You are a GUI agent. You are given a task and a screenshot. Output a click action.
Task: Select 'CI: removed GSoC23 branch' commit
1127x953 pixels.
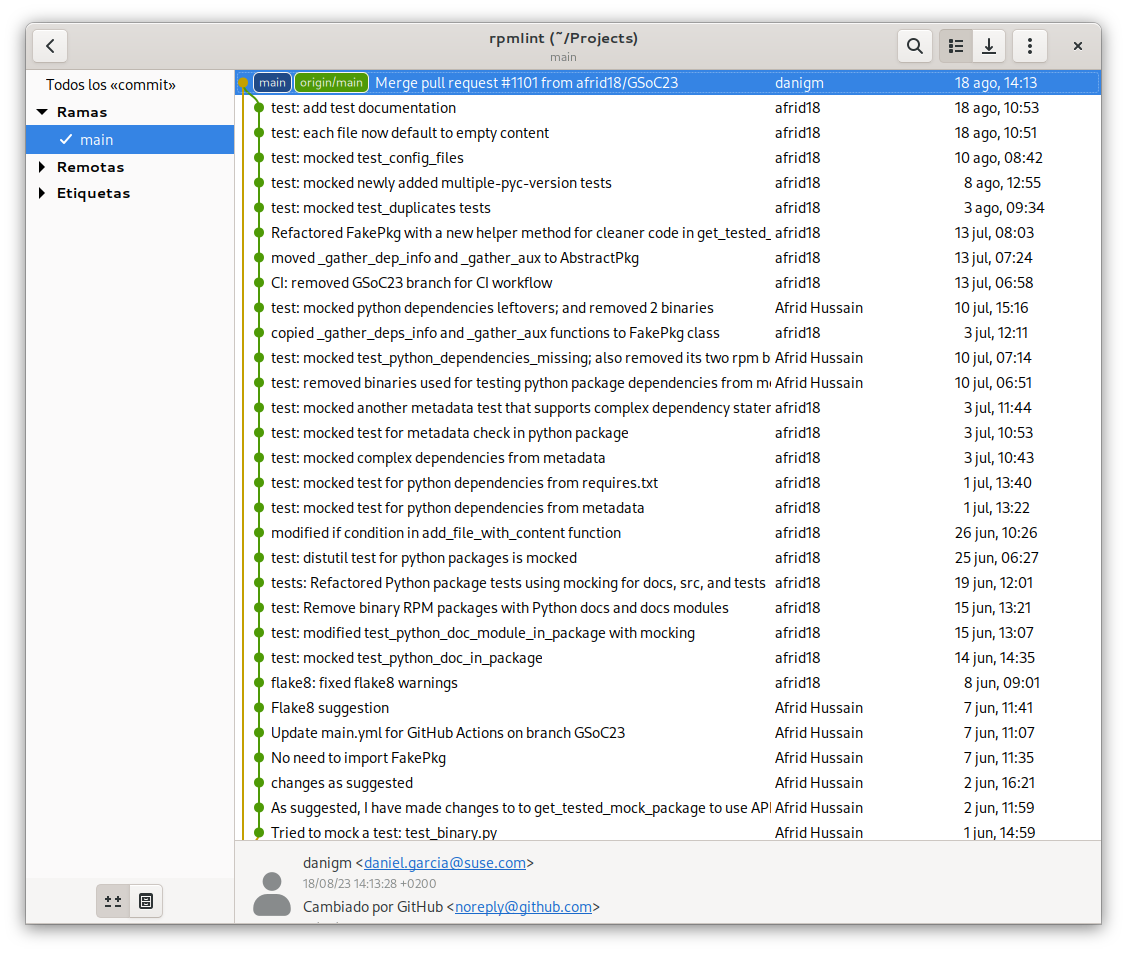pos(668,283)
